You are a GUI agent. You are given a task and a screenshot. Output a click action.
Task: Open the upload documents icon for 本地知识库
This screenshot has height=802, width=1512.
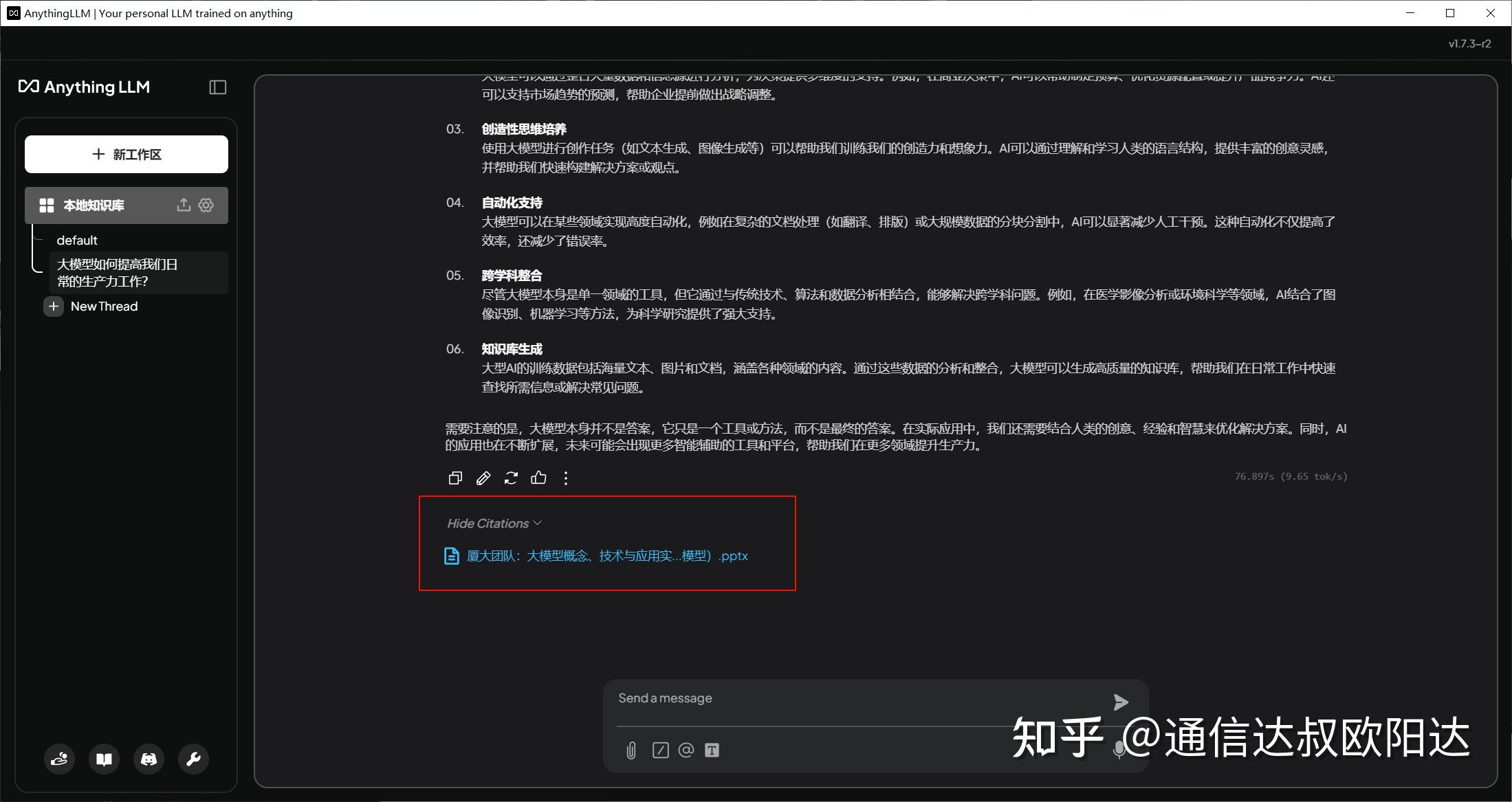point(183,205)
